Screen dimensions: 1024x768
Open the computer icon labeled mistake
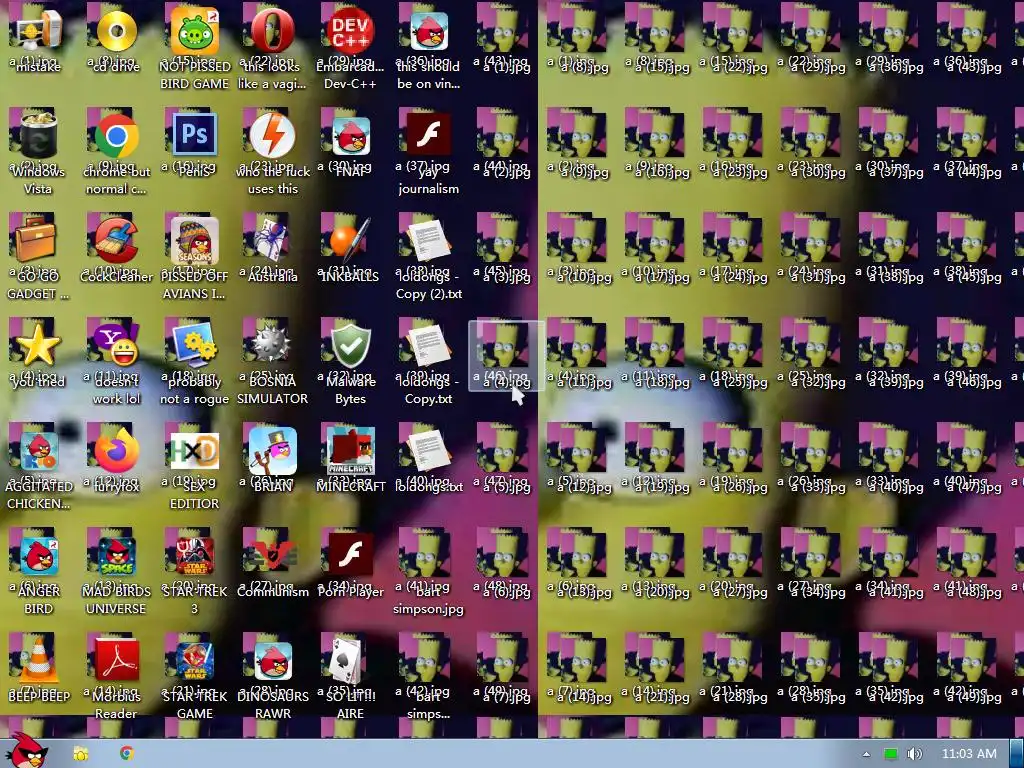coord(38,31)
